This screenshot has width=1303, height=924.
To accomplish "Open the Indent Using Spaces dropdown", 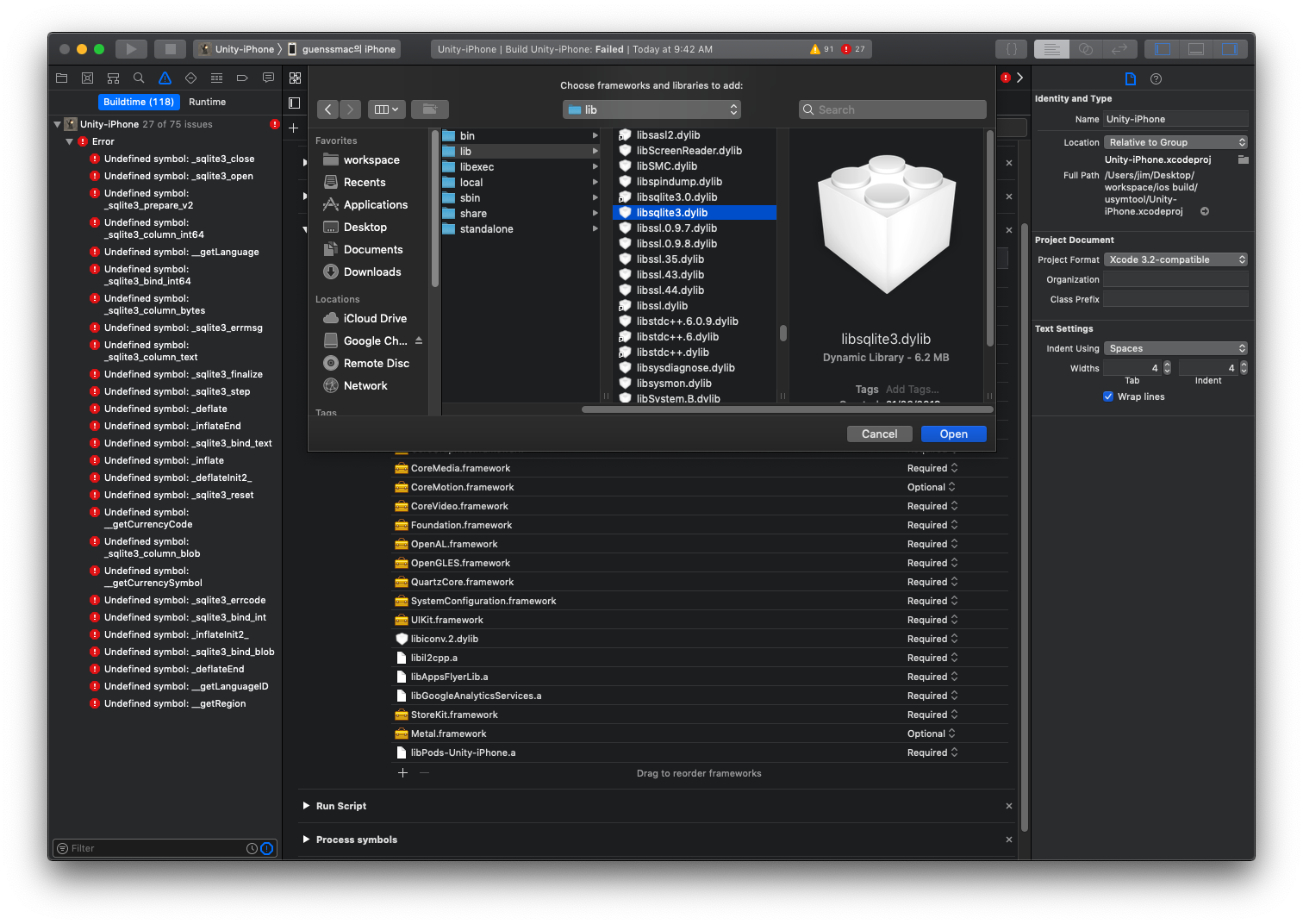I will (1176, 348).
